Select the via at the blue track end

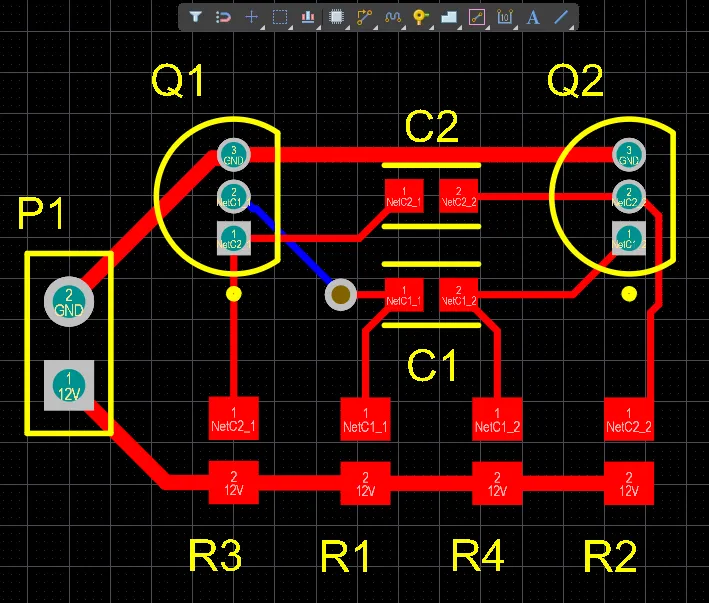point(340,295)
